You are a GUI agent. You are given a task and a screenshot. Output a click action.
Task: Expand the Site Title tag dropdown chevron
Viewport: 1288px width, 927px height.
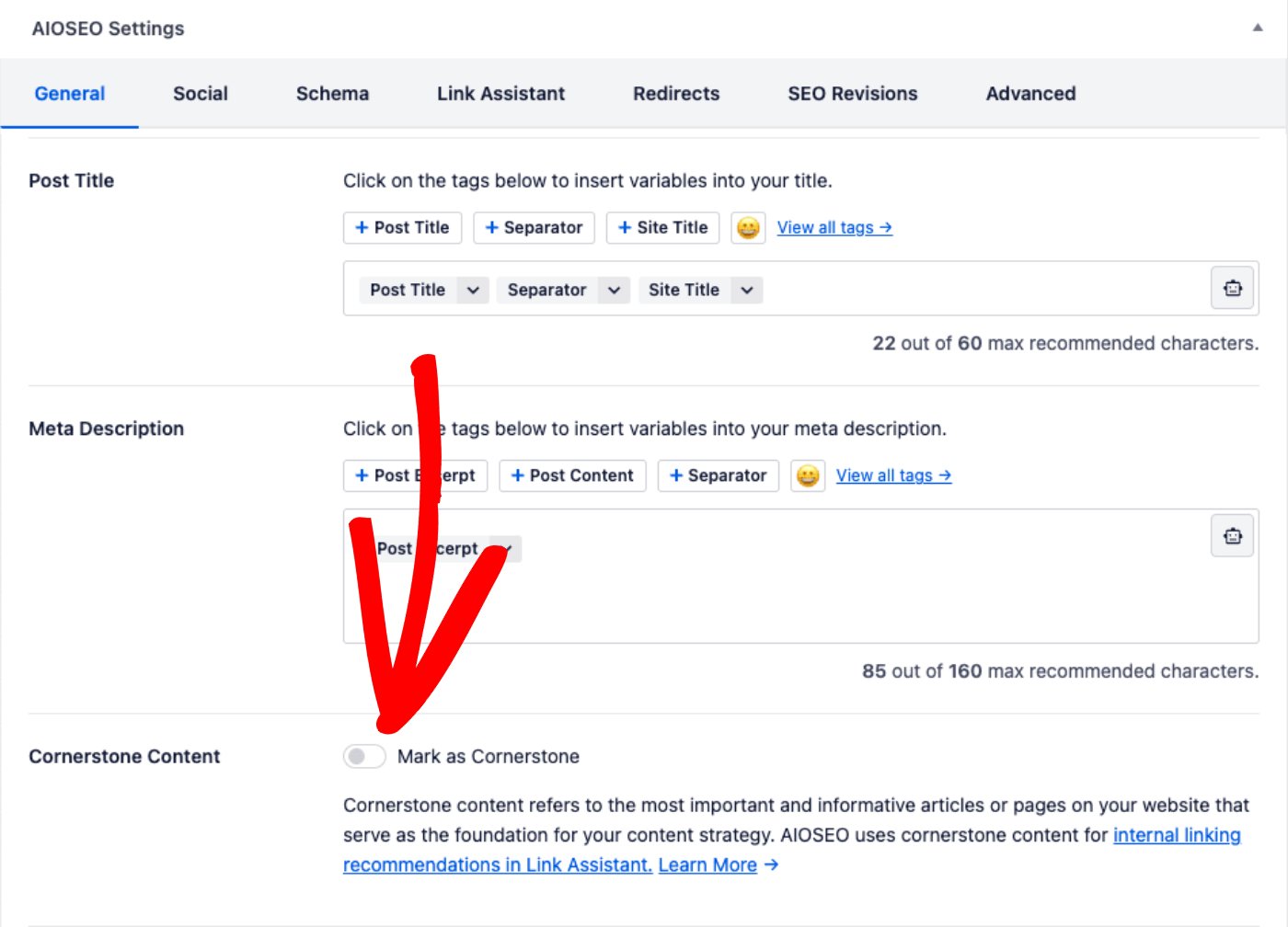point(747,291)
